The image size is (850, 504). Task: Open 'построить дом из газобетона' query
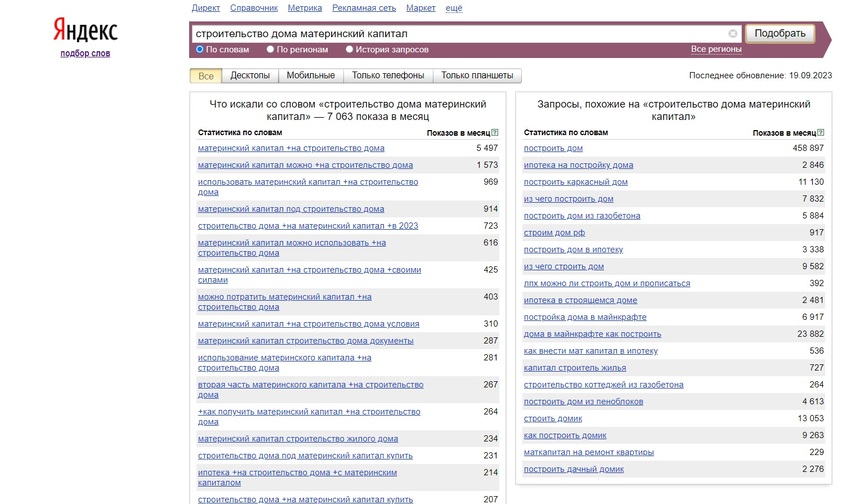pos(582,215)
